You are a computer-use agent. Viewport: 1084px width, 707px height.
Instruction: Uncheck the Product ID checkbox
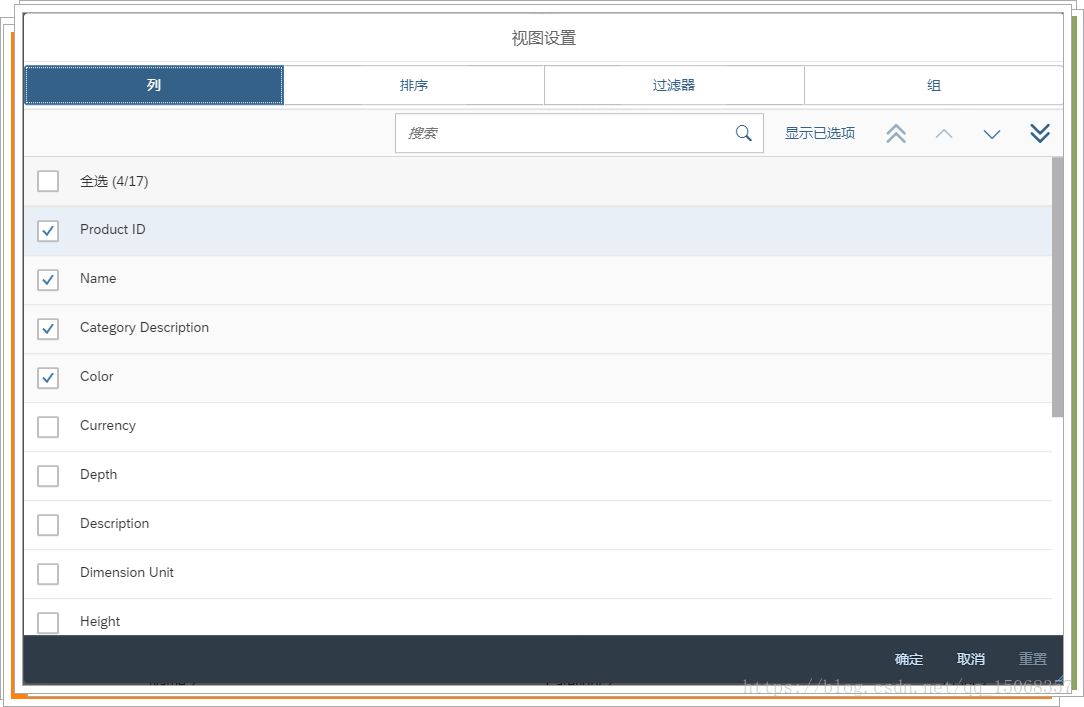48,230
